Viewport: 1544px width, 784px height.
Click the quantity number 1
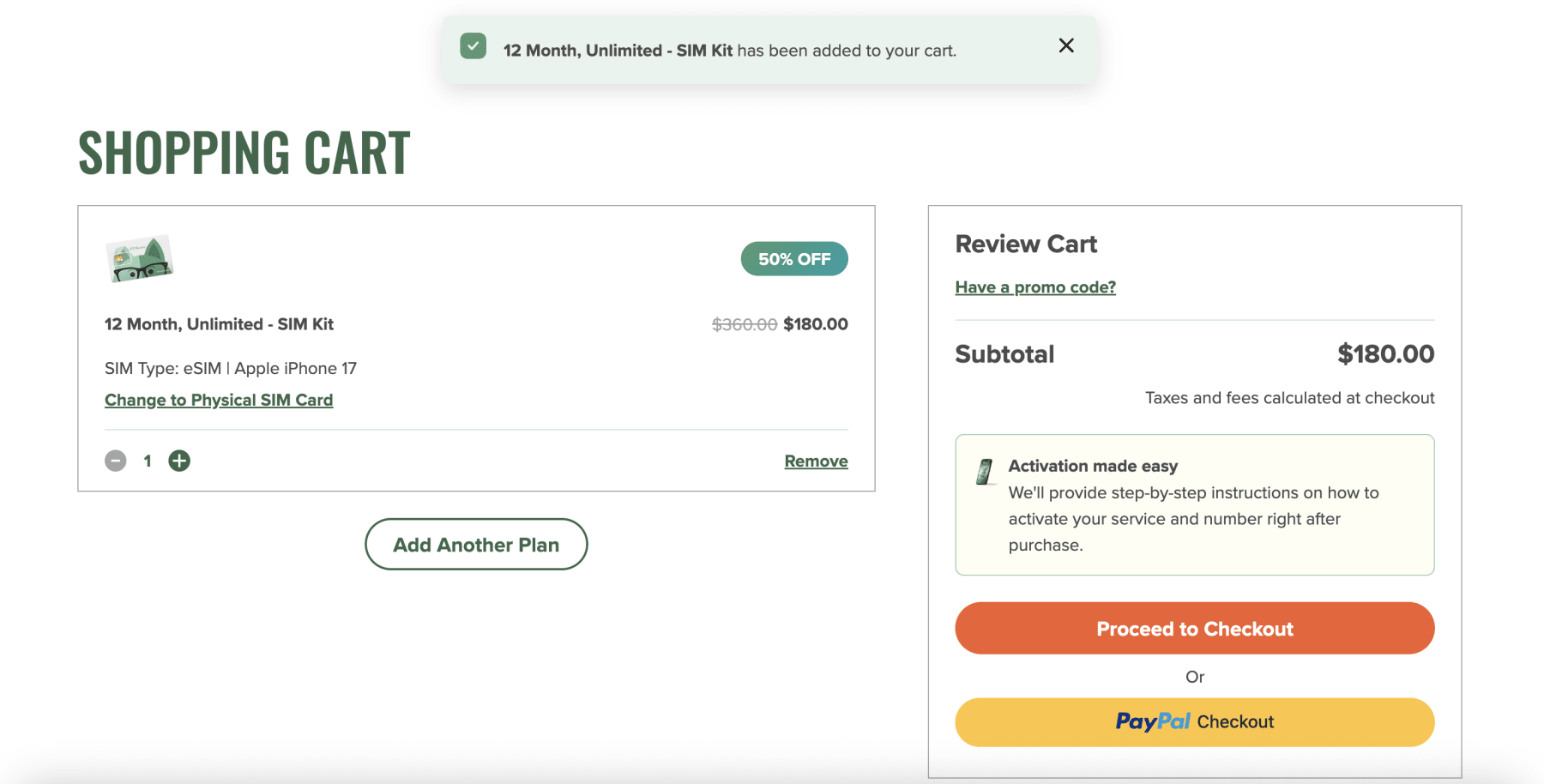148,461
